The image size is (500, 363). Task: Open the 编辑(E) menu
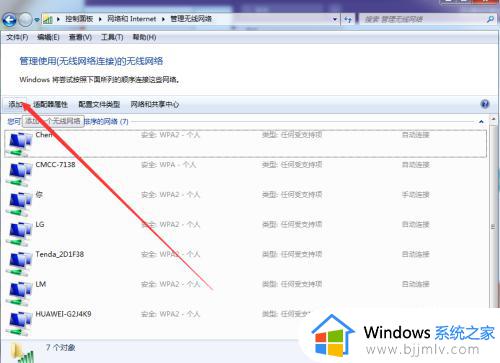click(48, 37)
